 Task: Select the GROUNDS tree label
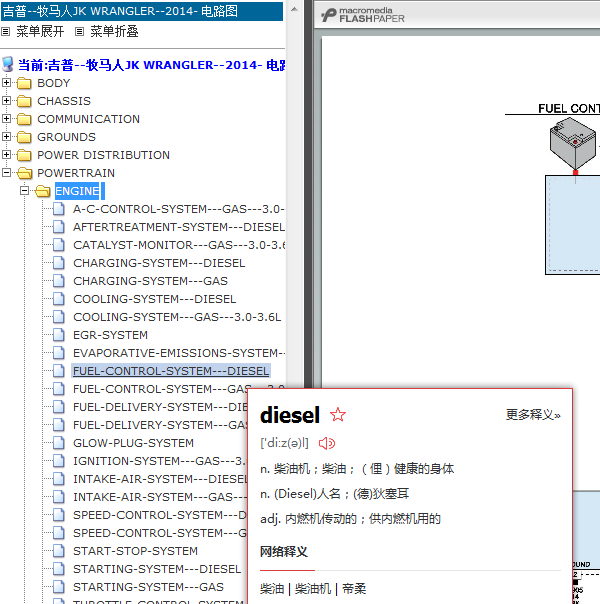click(x=66, y=137)
